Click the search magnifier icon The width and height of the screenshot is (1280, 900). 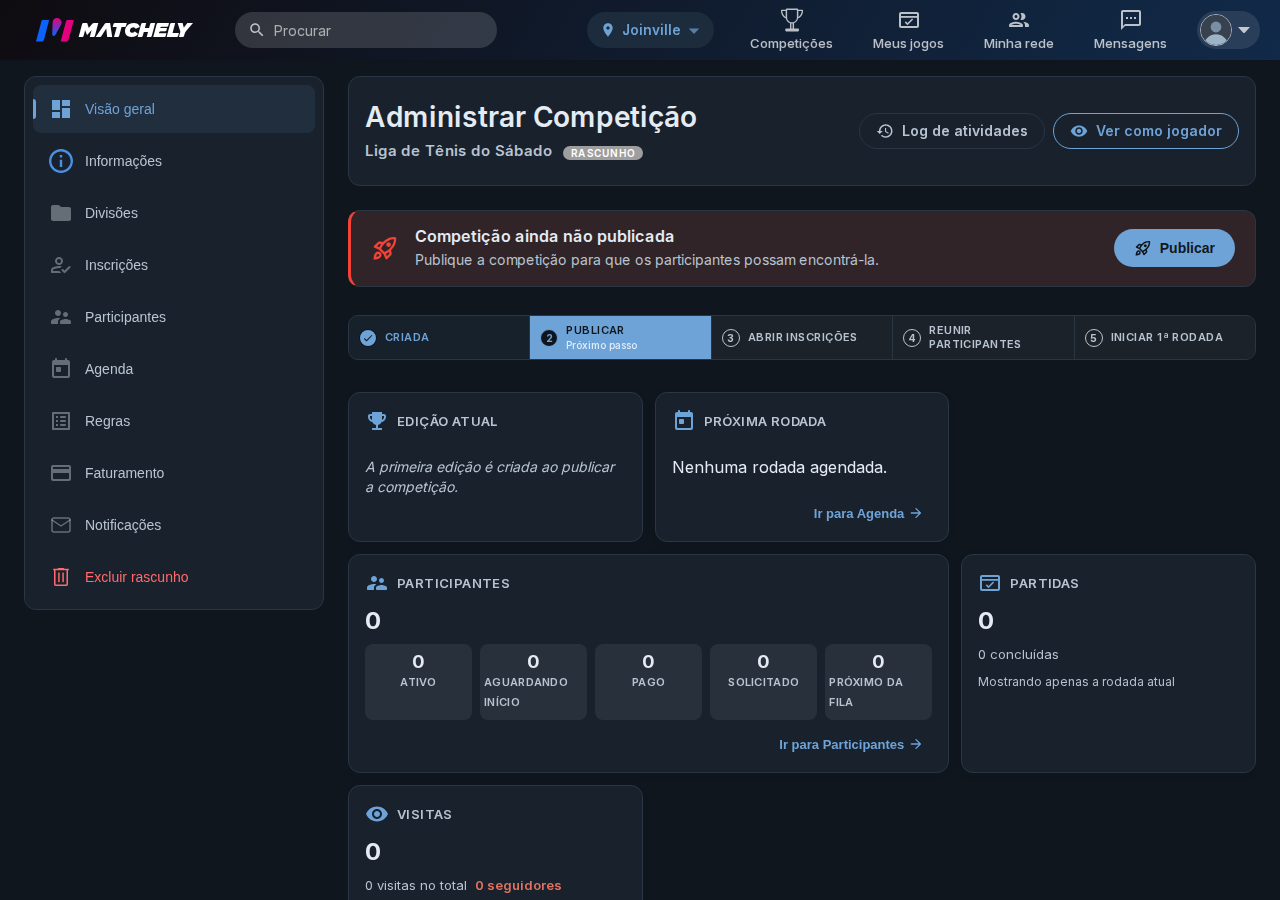click(257, 30)
